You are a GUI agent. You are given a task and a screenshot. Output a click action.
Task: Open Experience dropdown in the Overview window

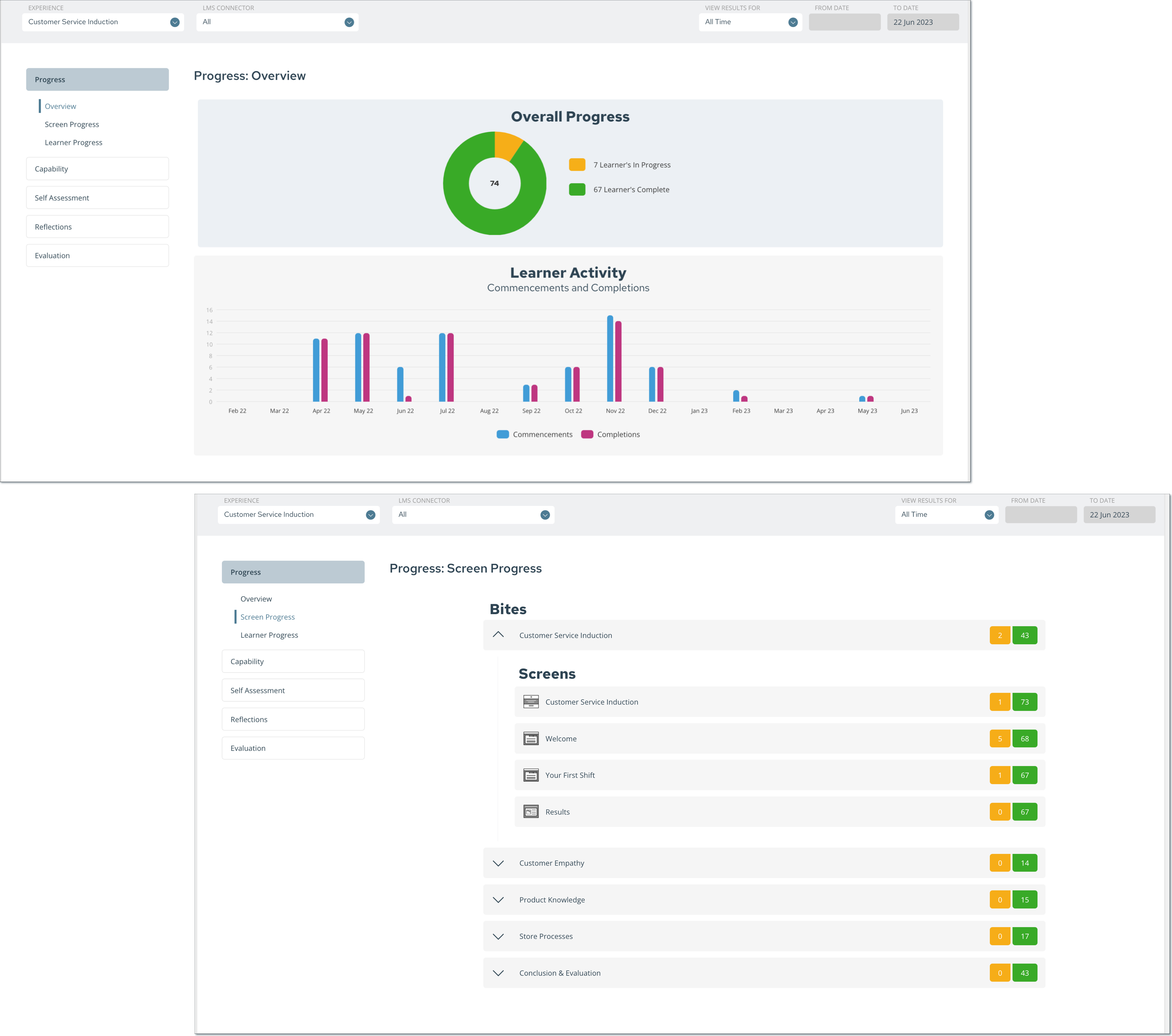point(103,22)
